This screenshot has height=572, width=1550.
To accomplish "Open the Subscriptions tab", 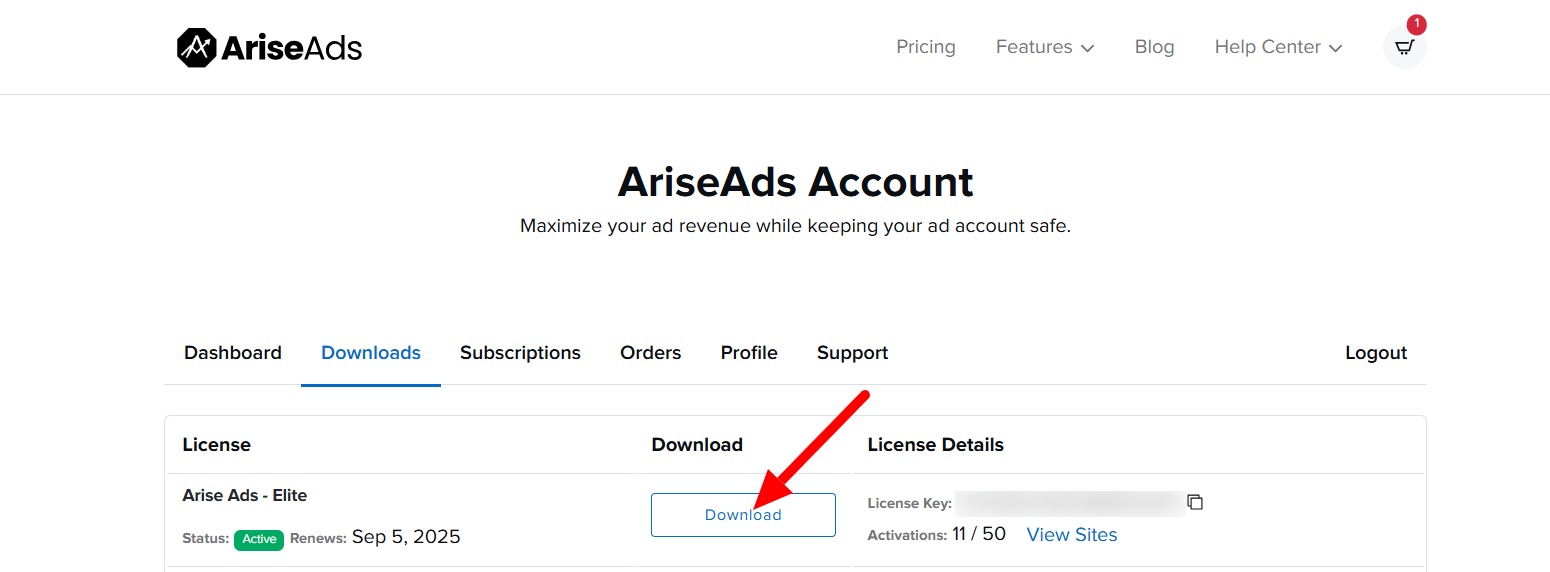I will (520, 353).
